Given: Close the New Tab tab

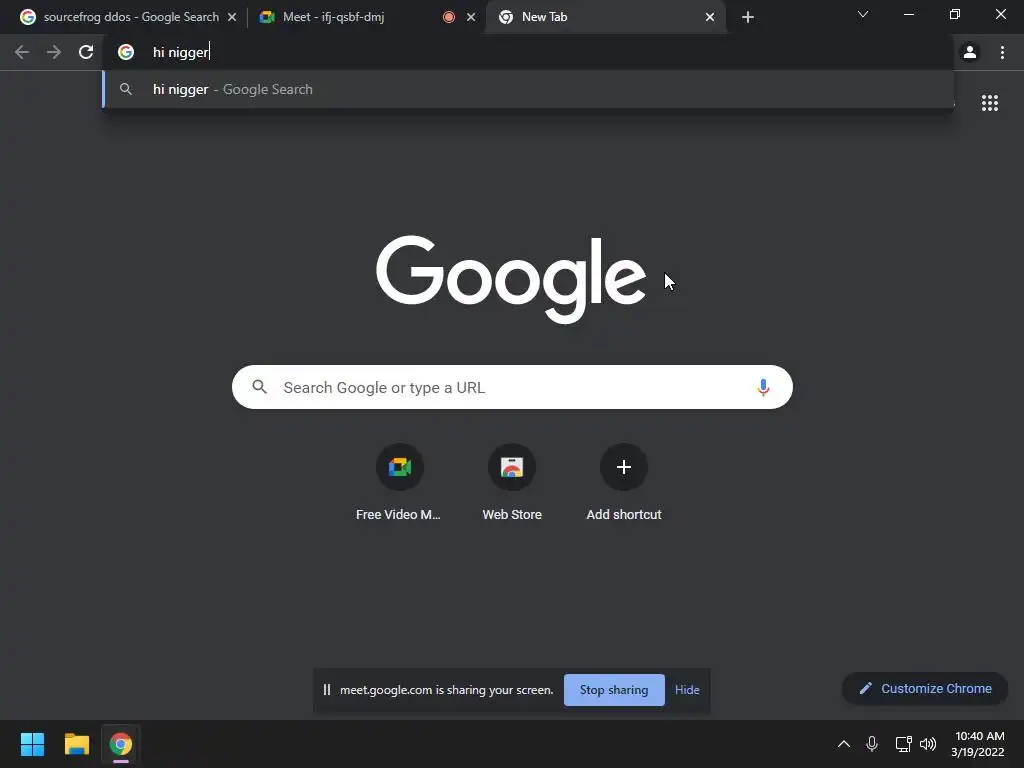Looking at the screenshot, I should (x=710, y=17).
